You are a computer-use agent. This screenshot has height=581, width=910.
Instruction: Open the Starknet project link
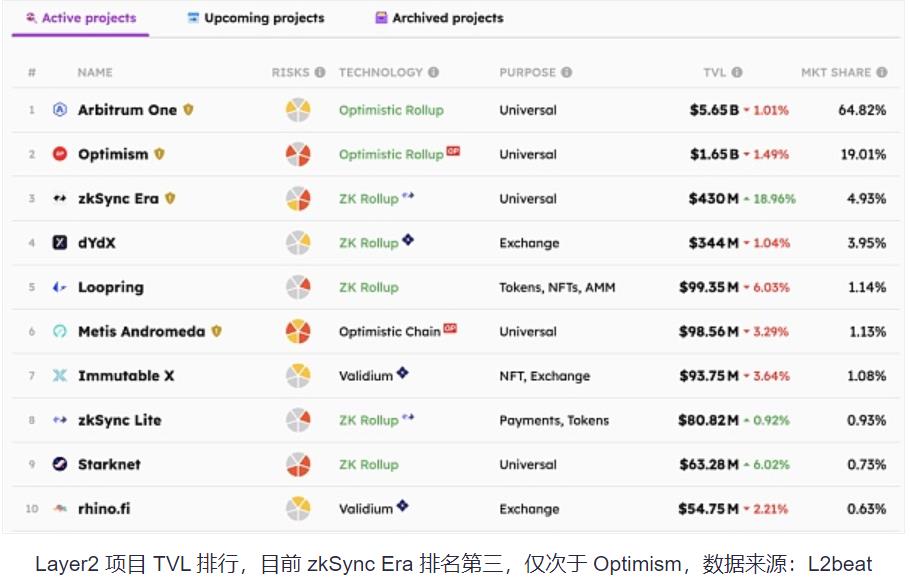coord(109,464)
